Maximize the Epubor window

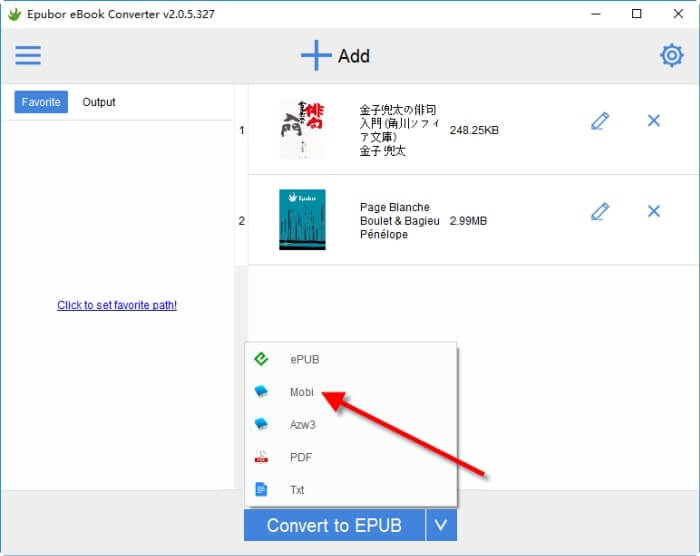point(637,14)
